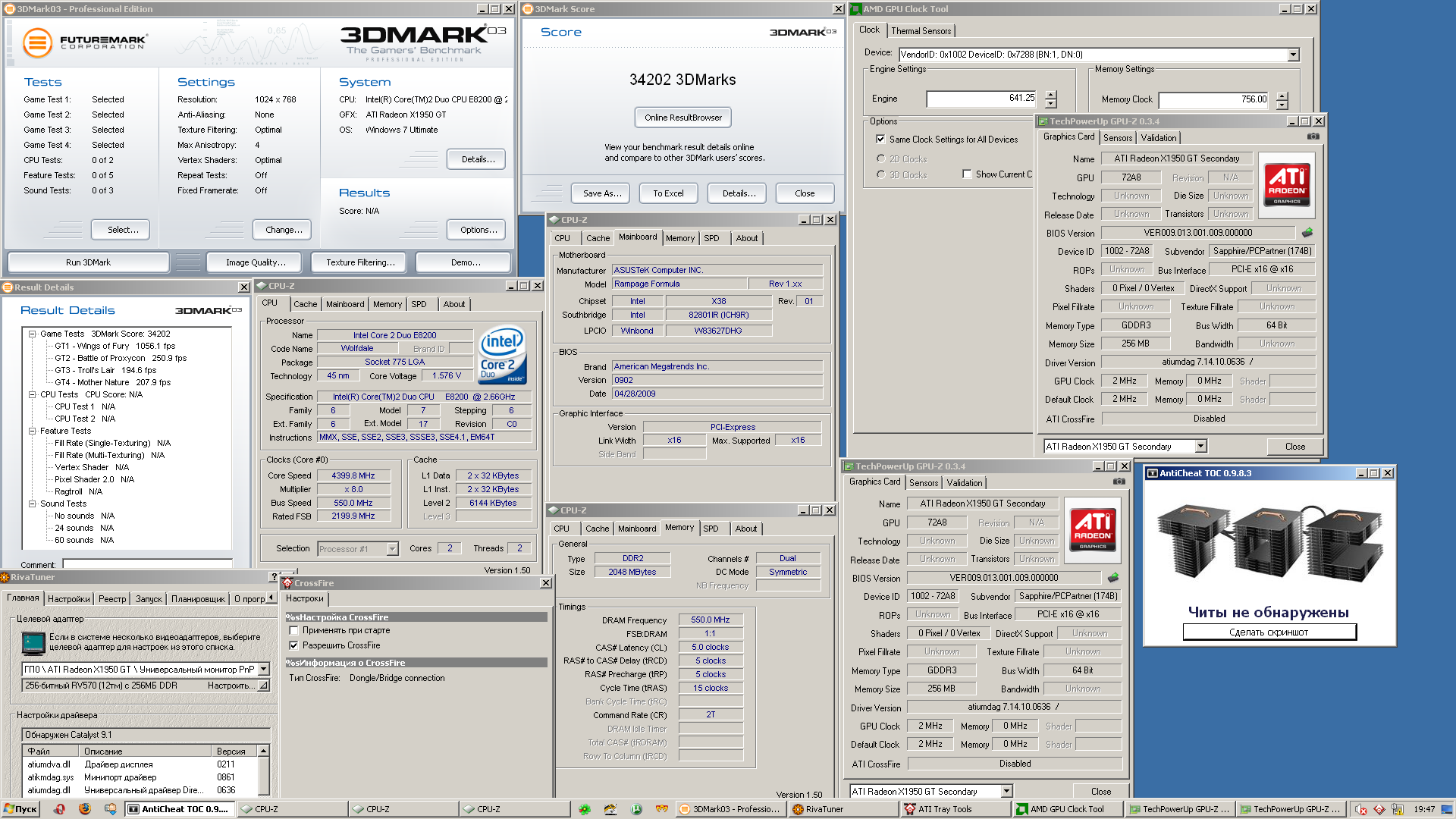
Task: Open RivaTuner target adapter dropdown
Action: pos(263,670)
